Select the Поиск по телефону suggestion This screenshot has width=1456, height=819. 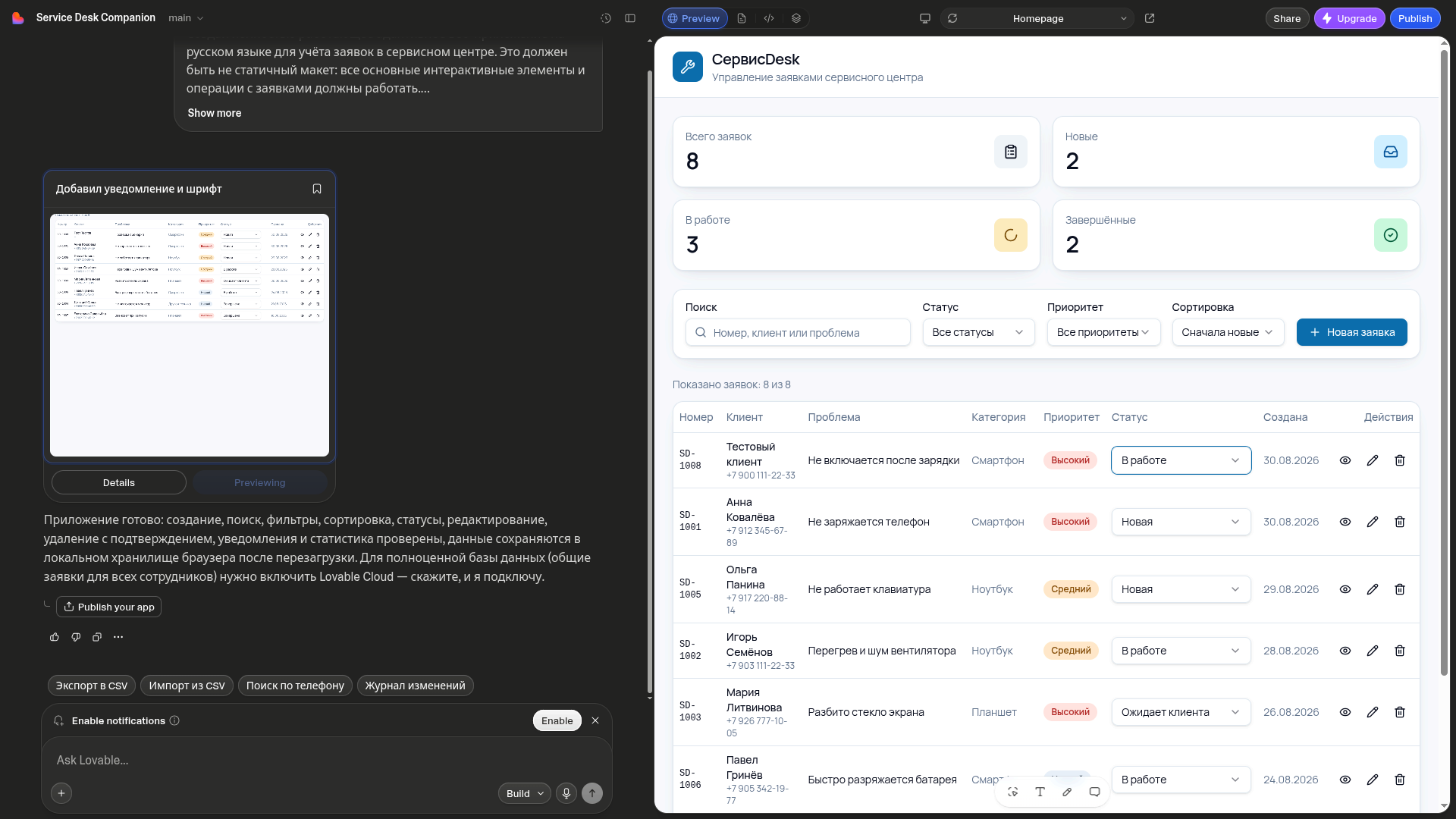click(295, 686)
